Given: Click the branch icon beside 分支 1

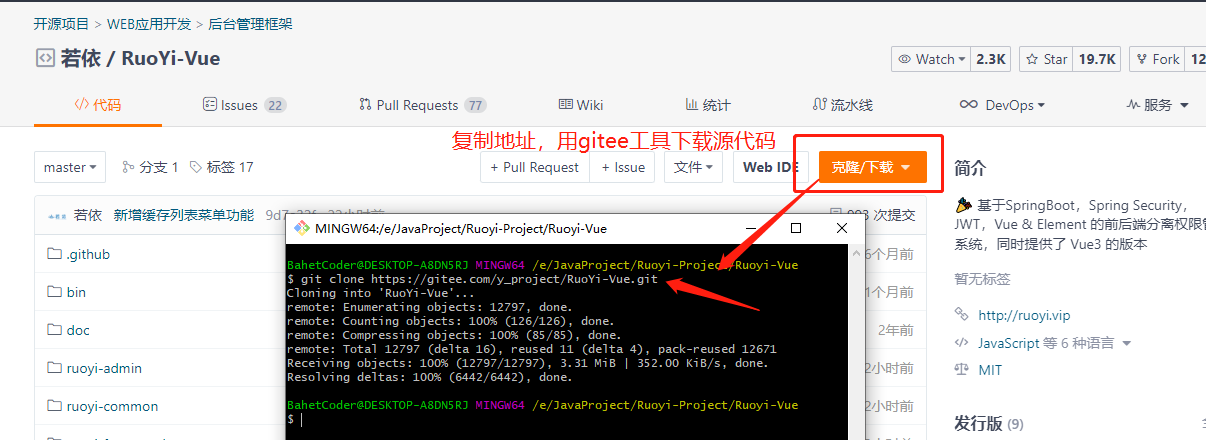Looking at the screenshot, I should pyautogui.click(x=128, y=167).
